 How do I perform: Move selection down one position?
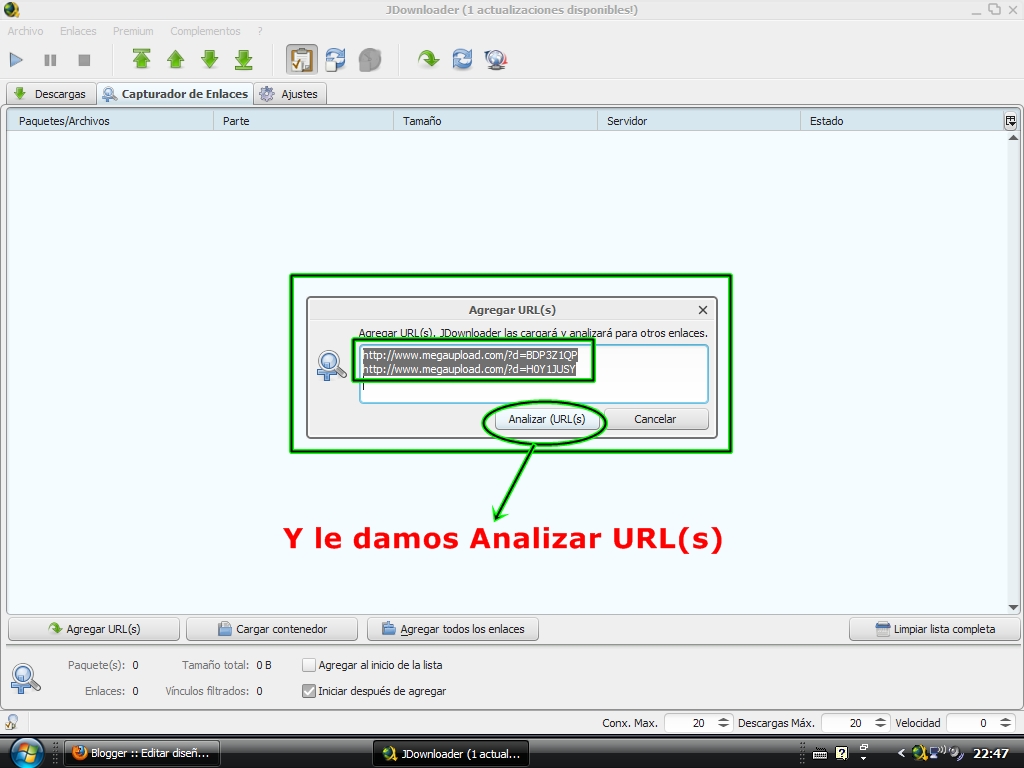click(x=210, y=59)
